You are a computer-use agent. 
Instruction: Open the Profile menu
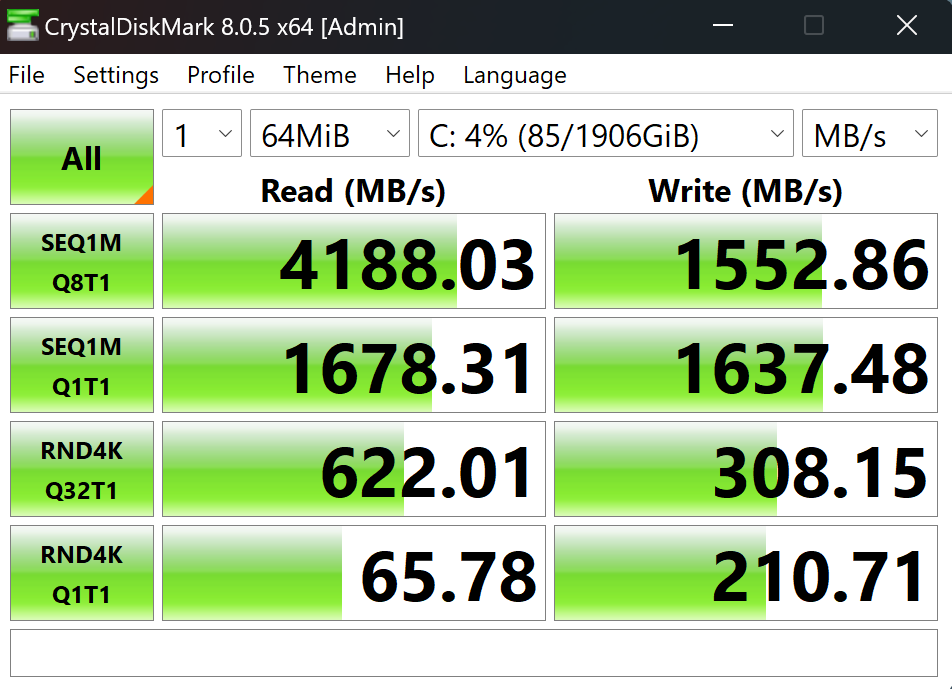(x=221, y=75)
